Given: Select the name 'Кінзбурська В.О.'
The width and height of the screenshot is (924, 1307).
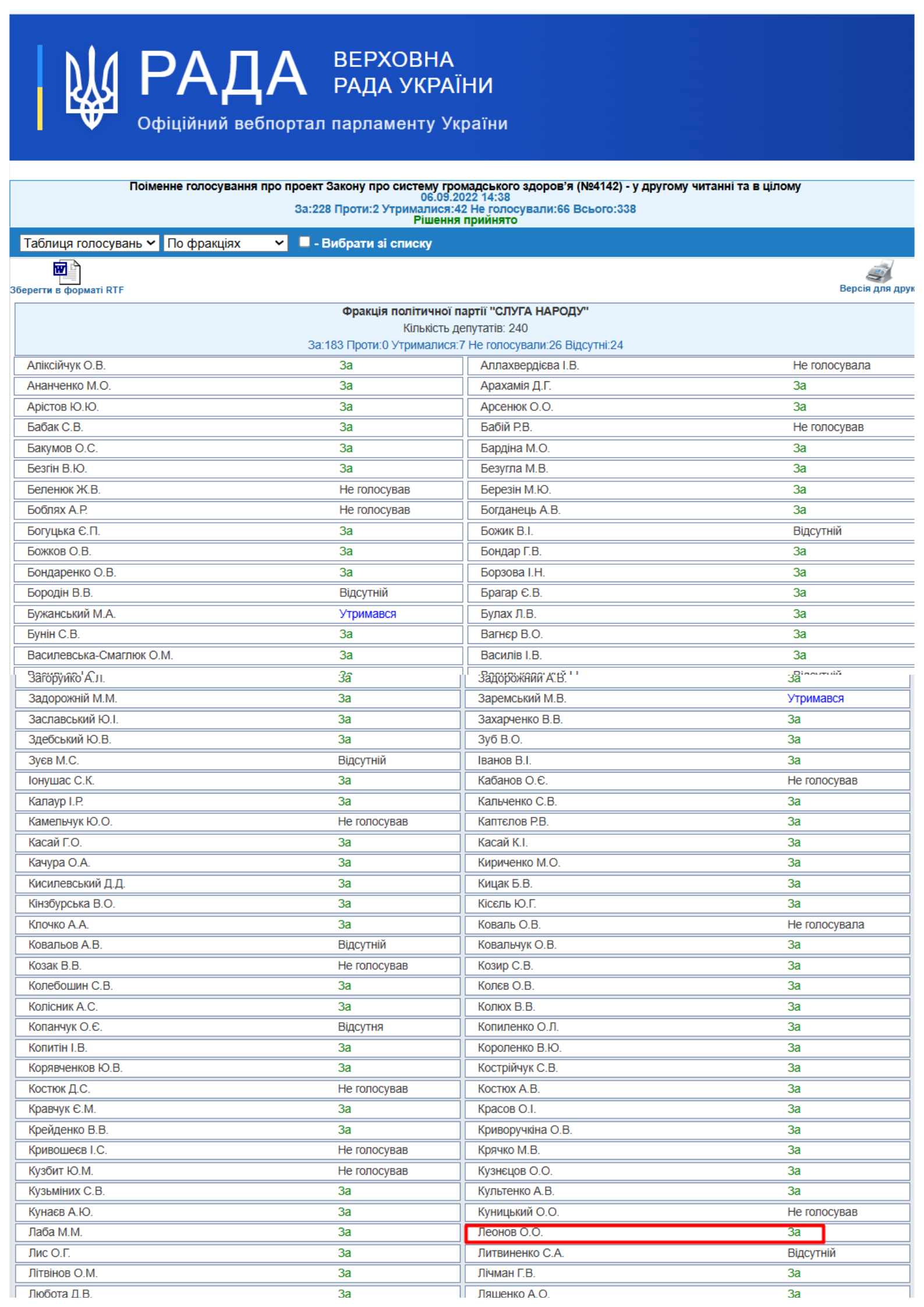Looking at the screenshot, I should (72, 904).
